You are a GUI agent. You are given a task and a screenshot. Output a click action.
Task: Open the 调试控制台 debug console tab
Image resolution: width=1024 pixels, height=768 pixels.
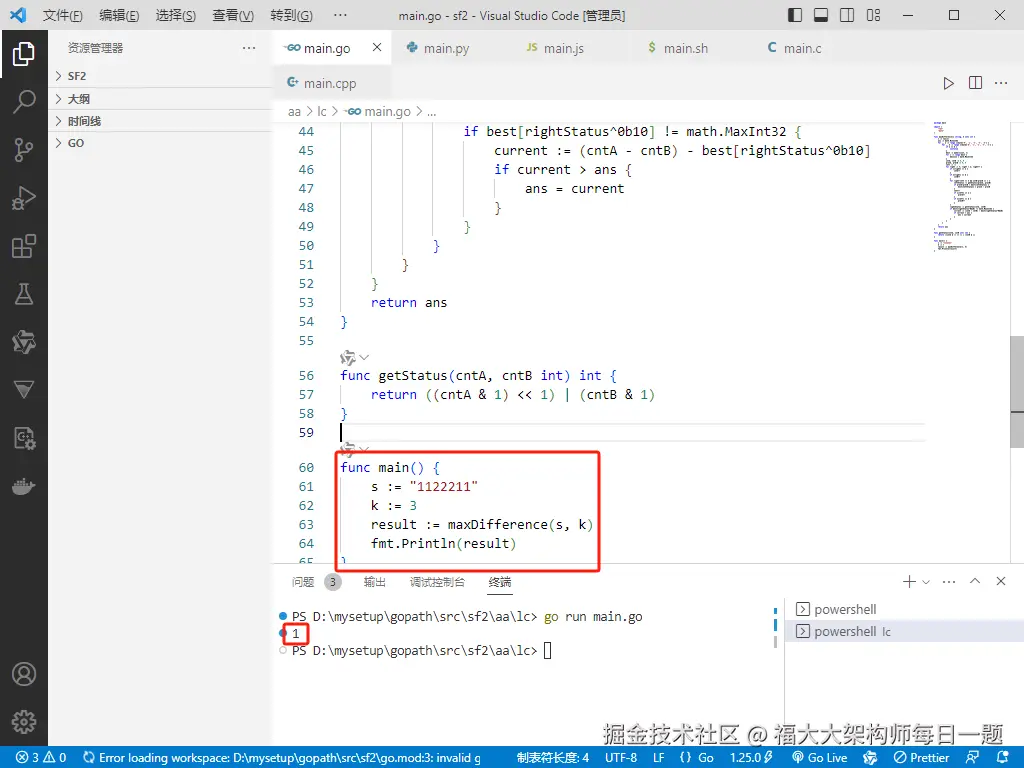(437, 582)
